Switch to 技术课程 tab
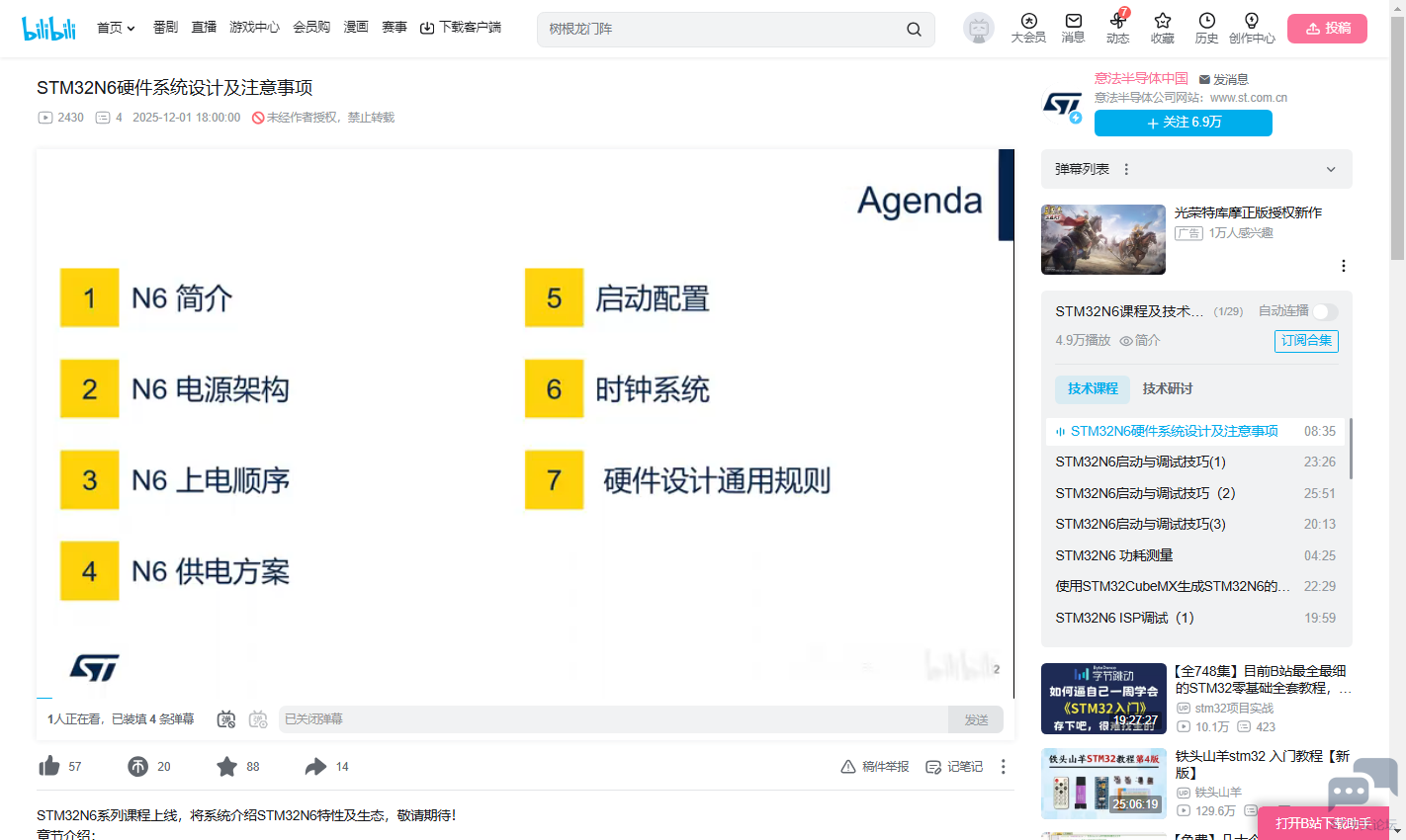The image size is (1406, 840). click(1093, 388)
